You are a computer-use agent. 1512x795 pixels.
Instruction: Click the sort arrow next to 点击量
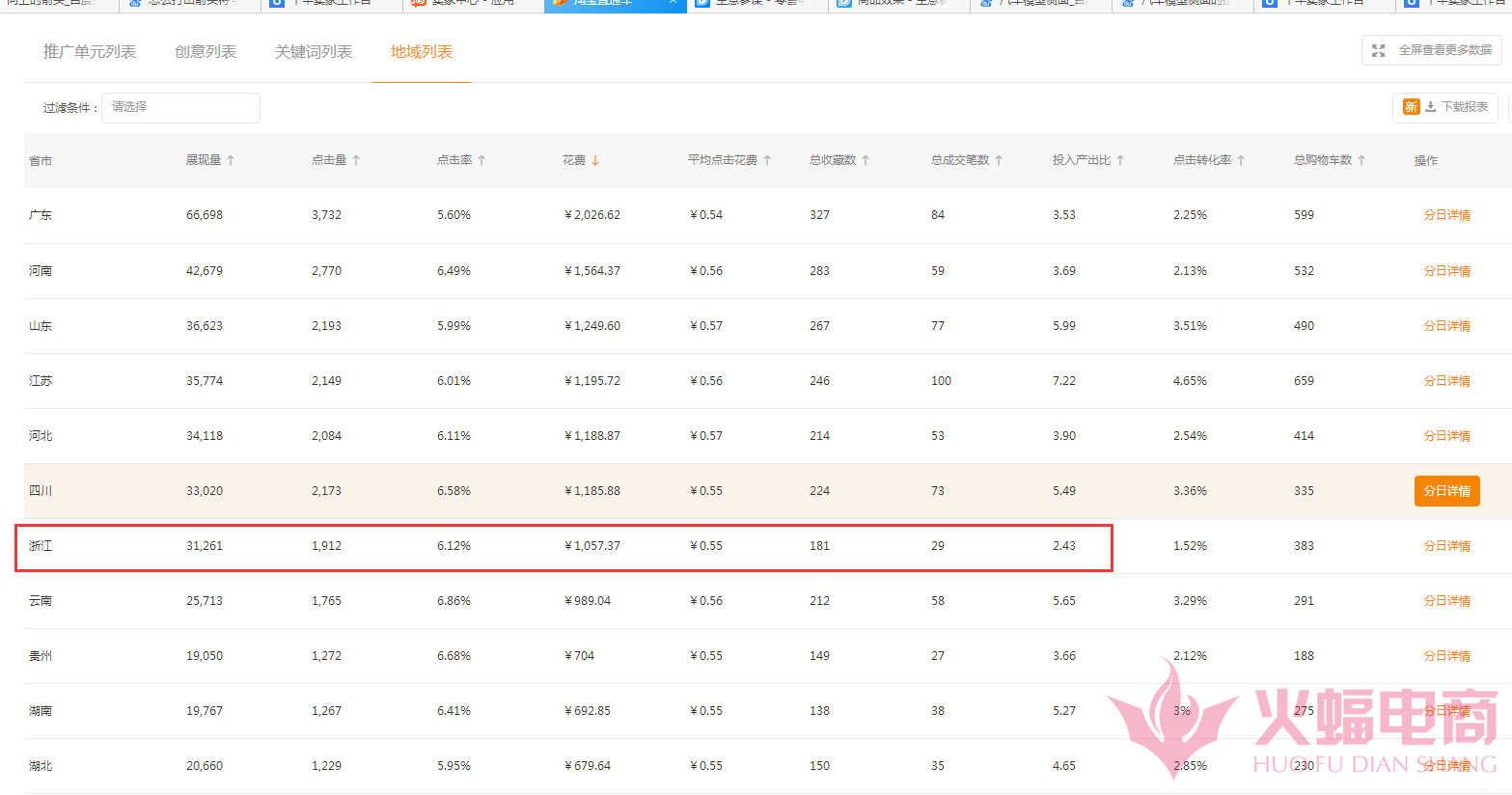click(356, 160)
